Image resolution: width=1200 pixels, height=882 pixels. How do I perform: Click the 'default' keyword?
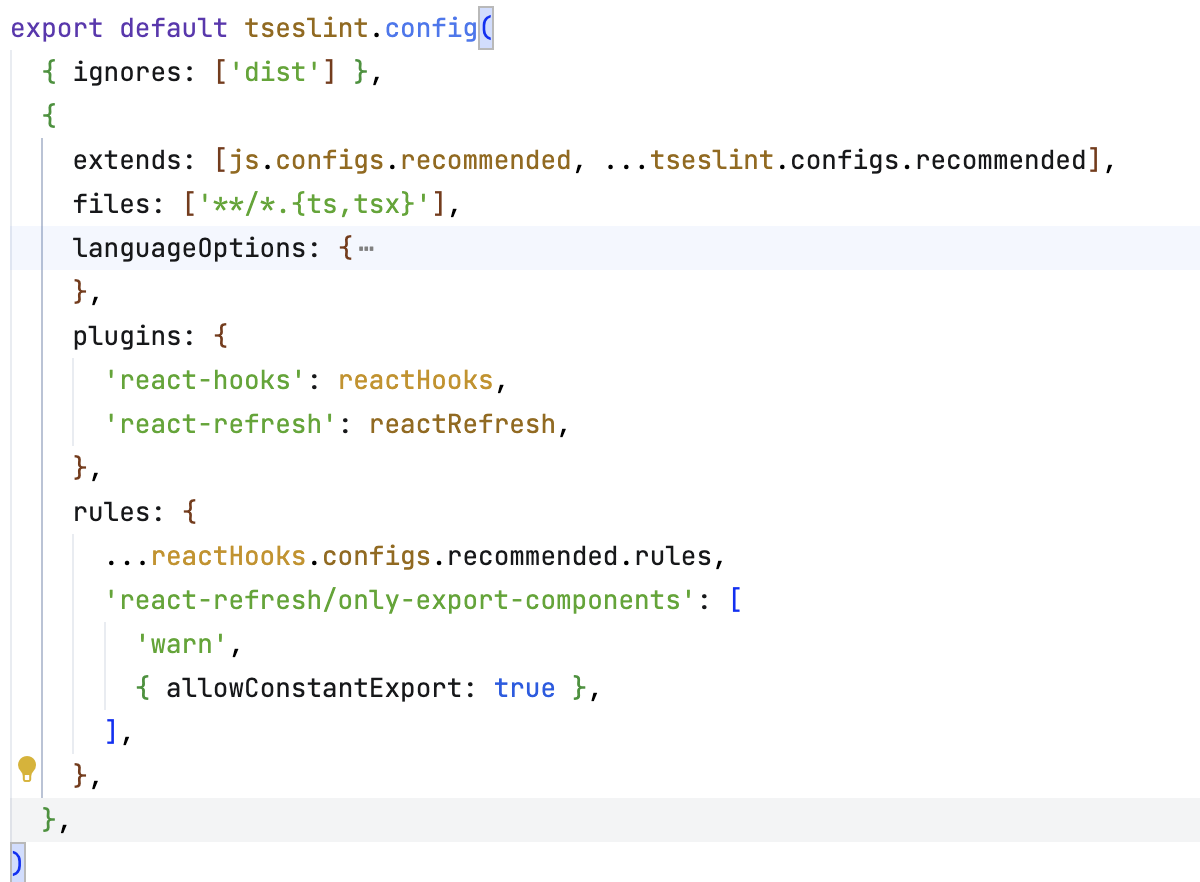click(x=175, y=28)
